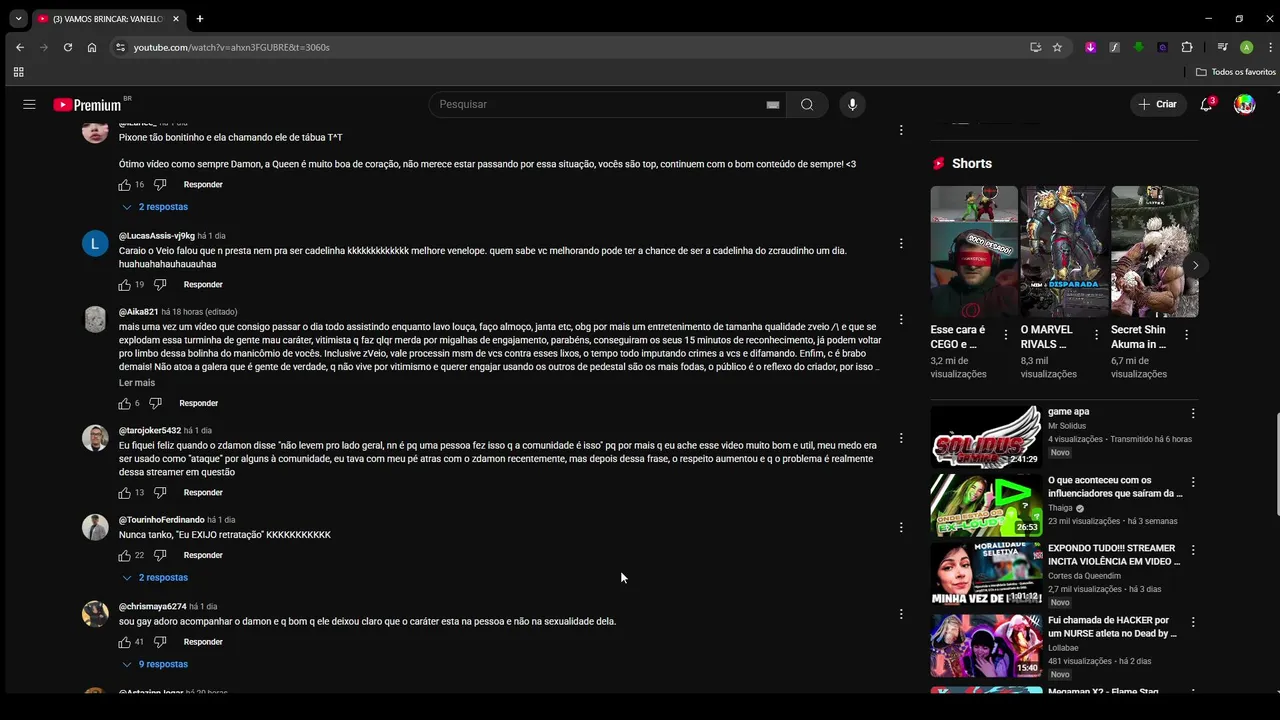Open browser profile icon in toolbar
Screen dimensions: 1280x720
(x=1246, y=47)
